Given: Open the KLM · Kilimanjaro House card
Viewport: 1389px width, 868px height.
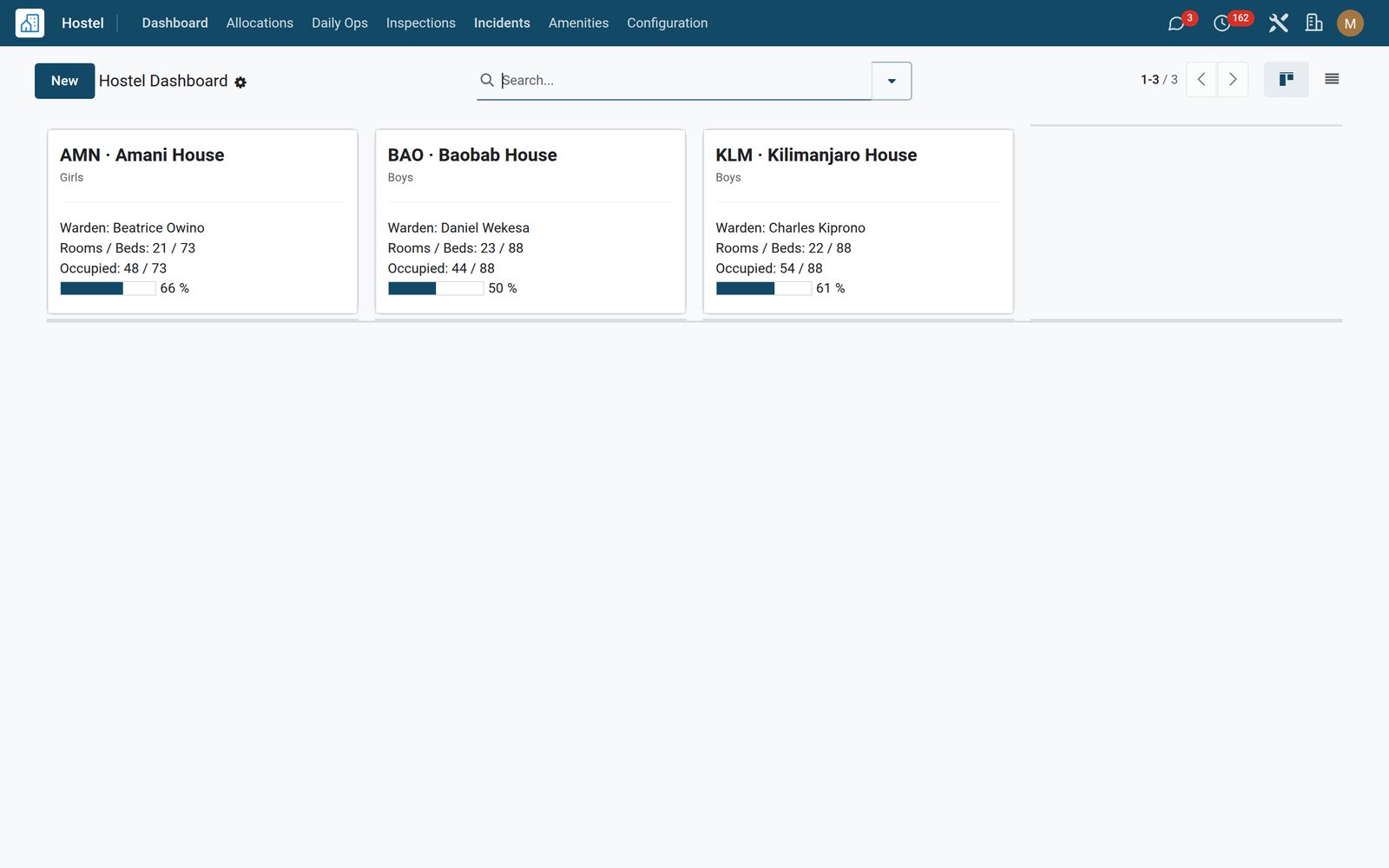Looking at the screenshot, I should (x=859, y=221).
